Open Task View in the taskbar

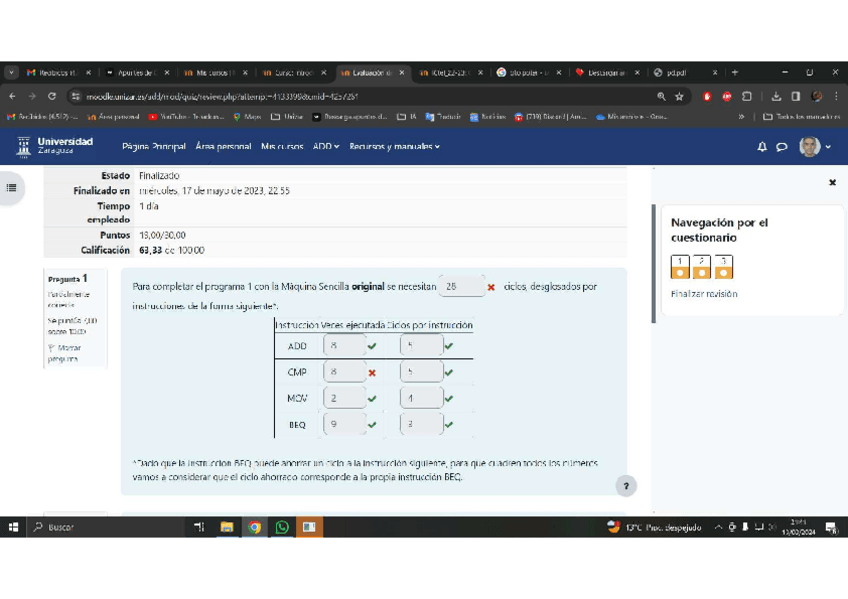click(199, 527)
